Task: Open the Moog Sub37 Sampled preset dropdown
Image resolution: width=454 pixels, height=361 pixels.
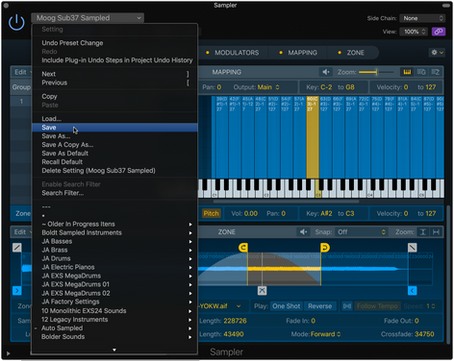Action: click(x=88, y=18)
